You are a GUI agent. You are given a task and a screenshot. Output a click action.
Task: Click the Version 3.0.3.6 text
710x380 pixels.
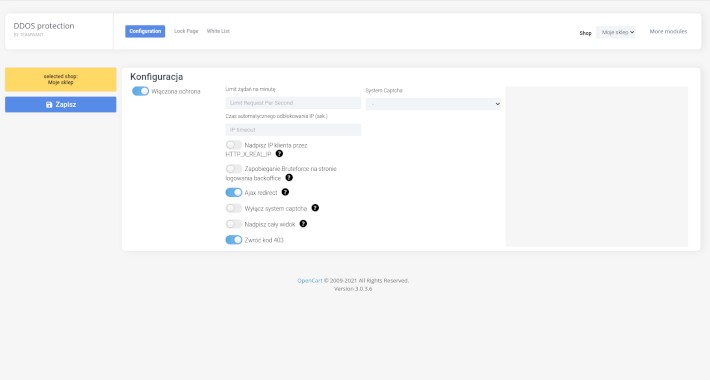(353, 289)
